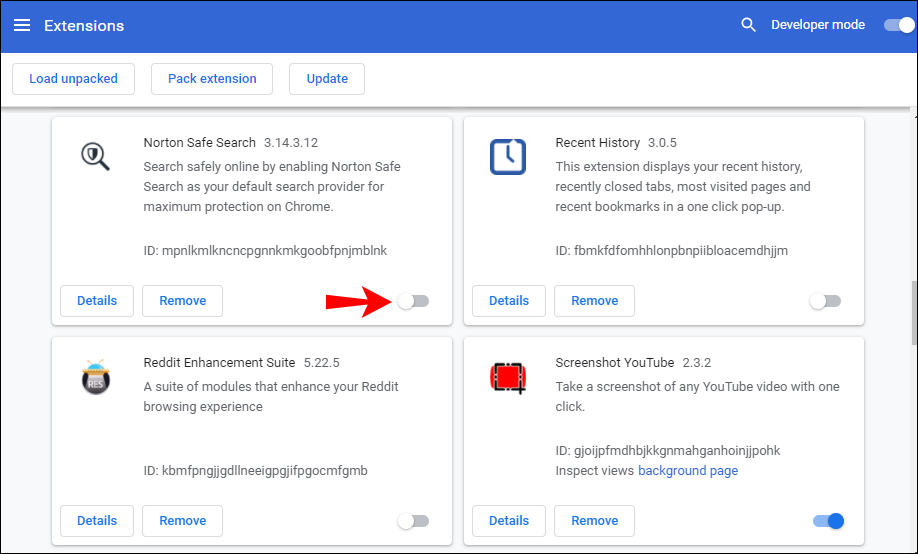Click the Developer mode label
This screenshot has height=554, width=918.
coord(818,25)
